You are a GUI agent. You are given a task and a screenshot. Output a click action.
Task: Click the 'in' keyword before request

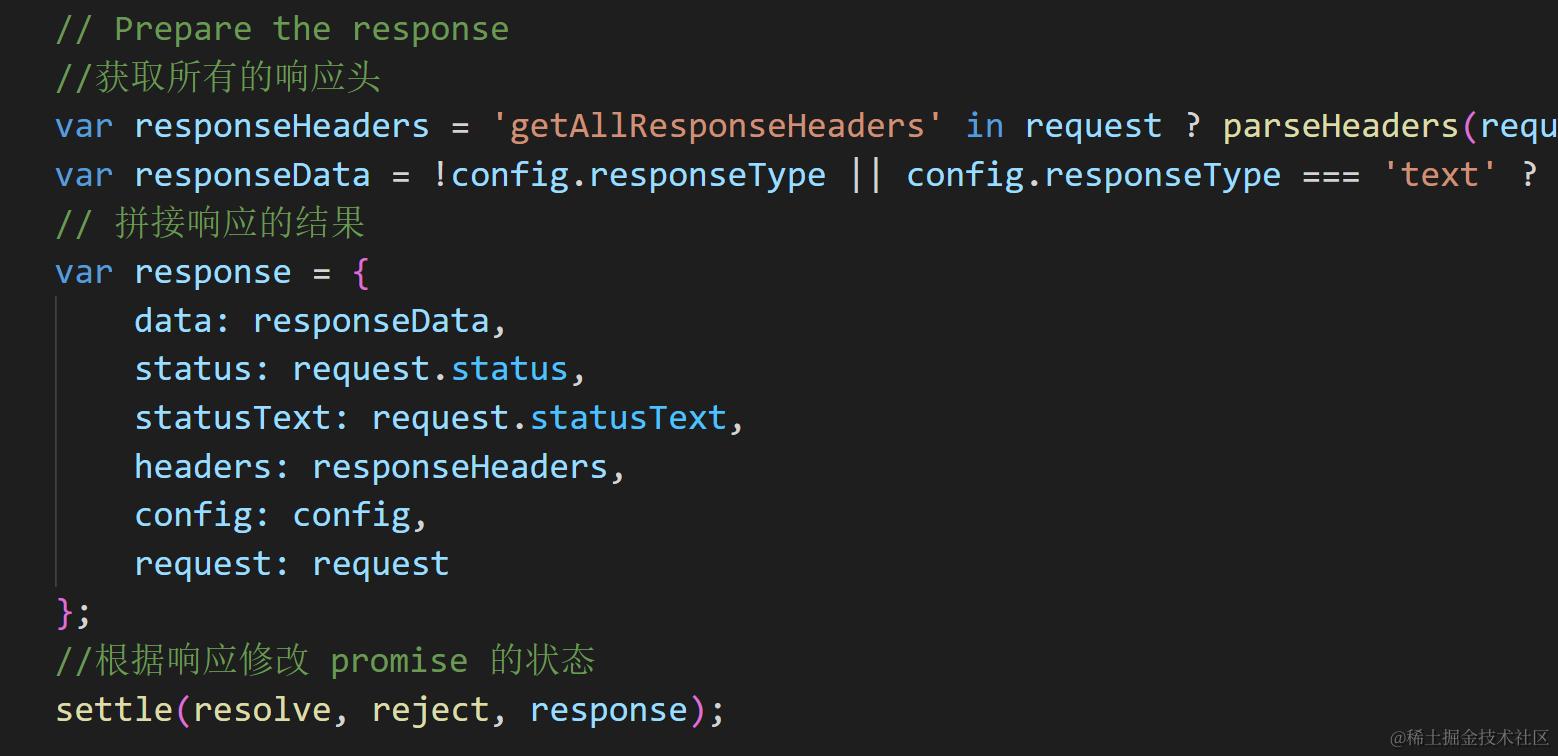984,126
